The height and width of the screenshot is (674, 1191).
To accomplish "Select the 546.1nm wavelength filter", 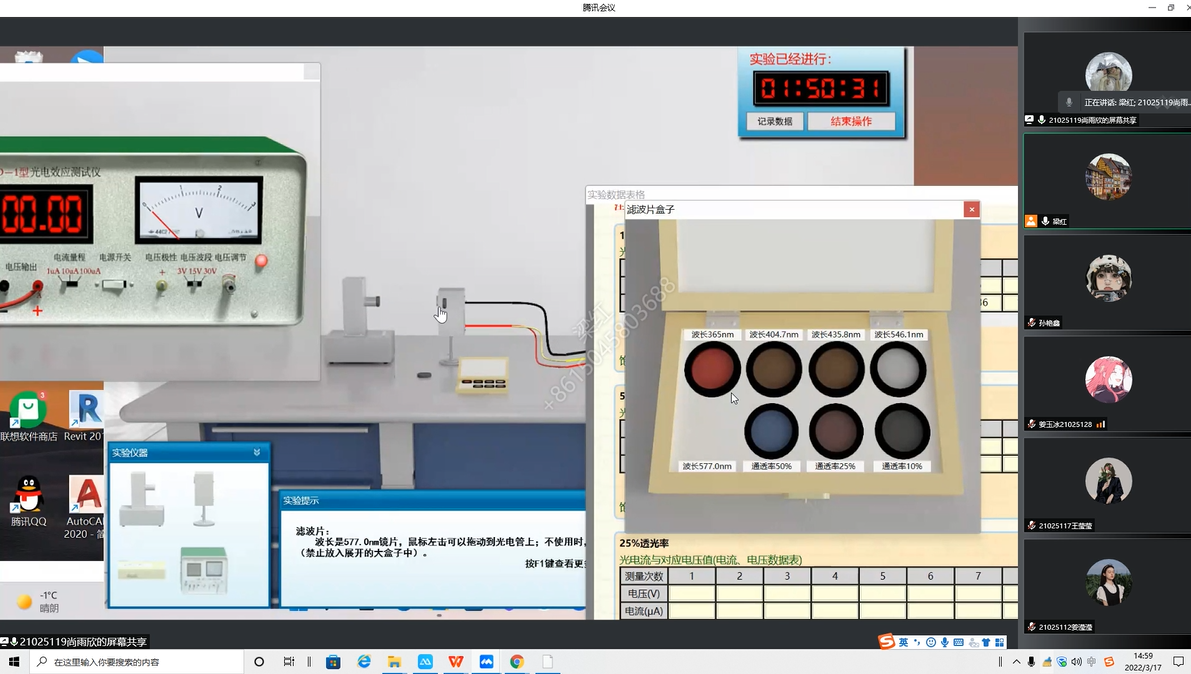I will pos(898,369).
